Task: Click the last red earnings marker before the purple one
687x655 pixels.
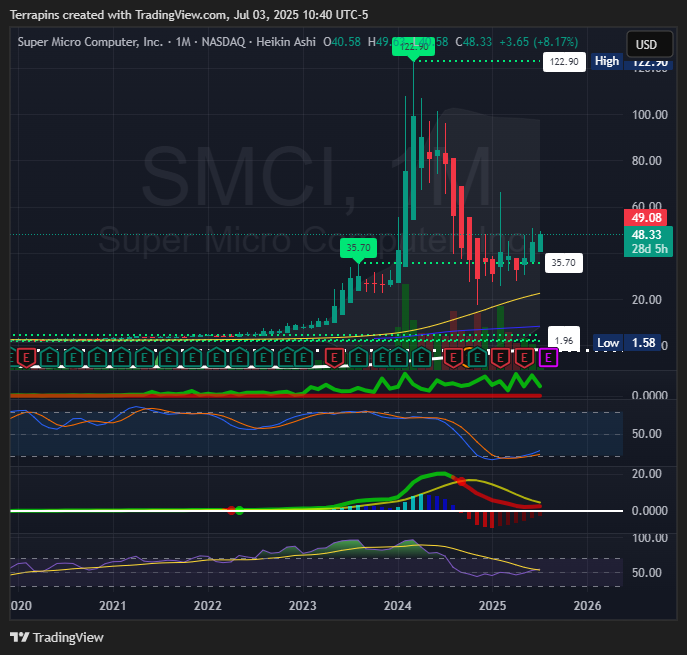Action: point(524,358)
